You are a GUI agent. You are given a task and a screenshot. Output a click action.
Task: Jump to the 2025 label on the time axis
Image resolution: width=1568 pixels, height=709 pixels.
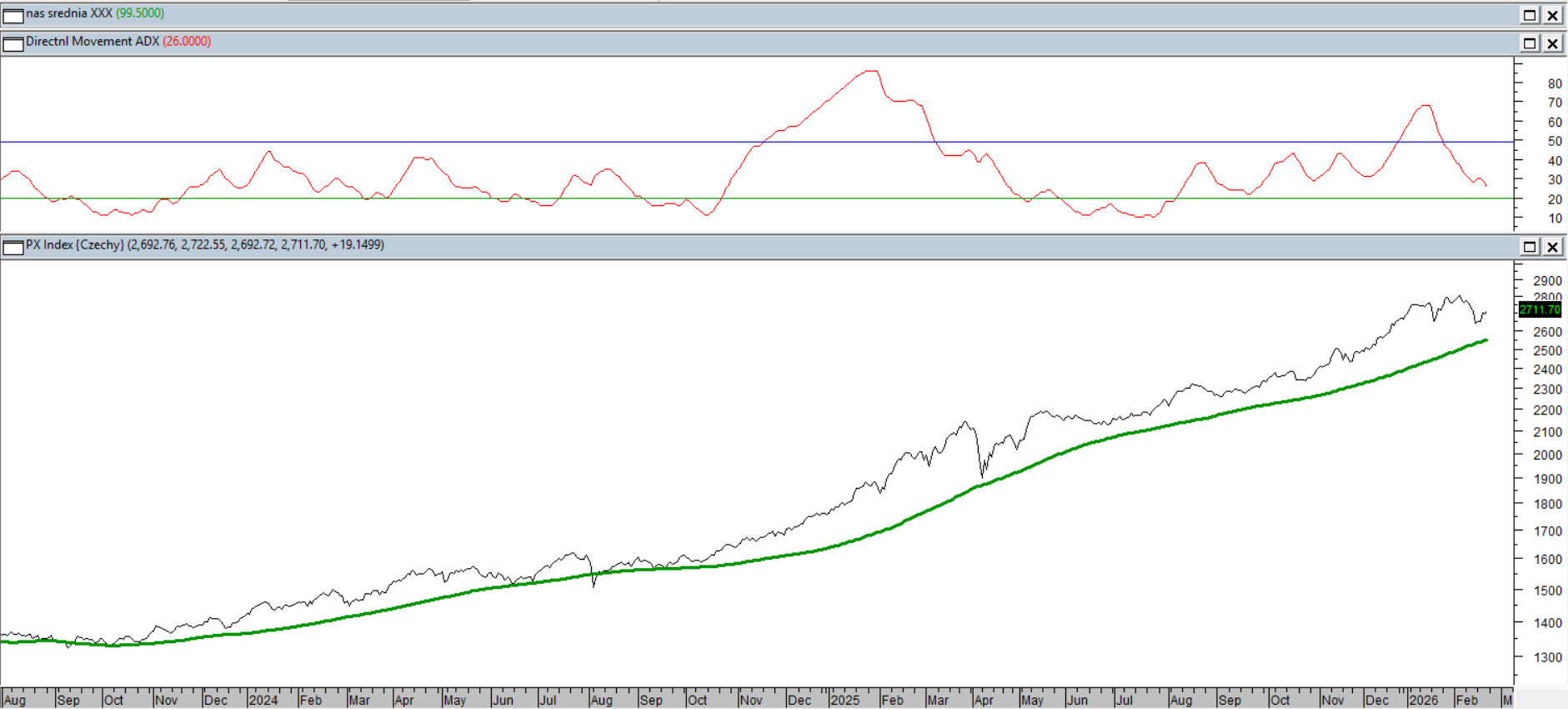pyautogui.click(x=844, y=700)
